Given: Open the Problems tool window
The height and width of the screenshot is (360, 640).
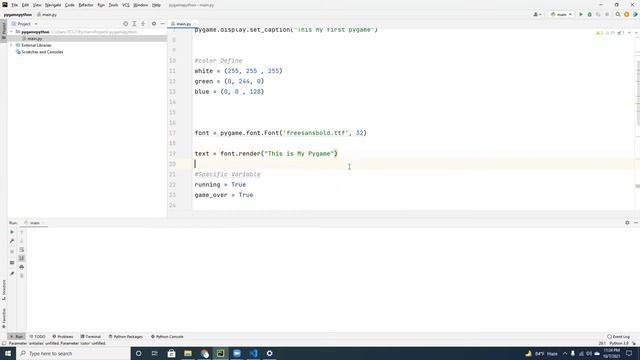Looking at the screenshot, I should pos(63,337).
